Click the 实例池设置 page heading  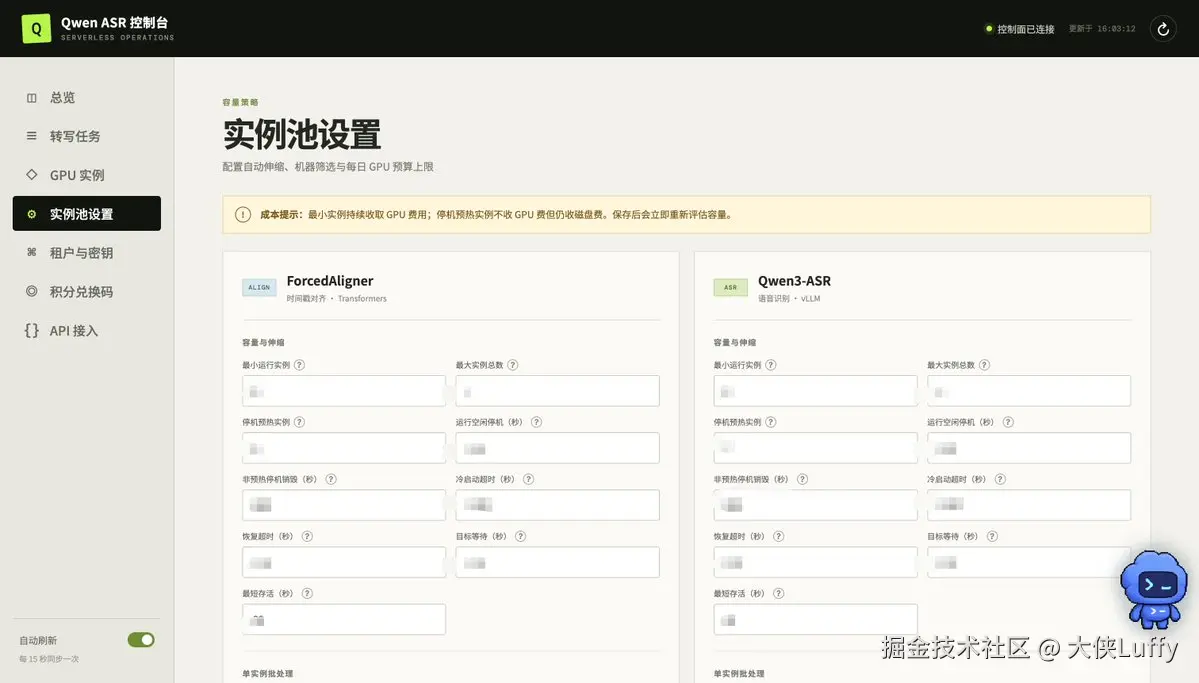click(x=301, y=135)
